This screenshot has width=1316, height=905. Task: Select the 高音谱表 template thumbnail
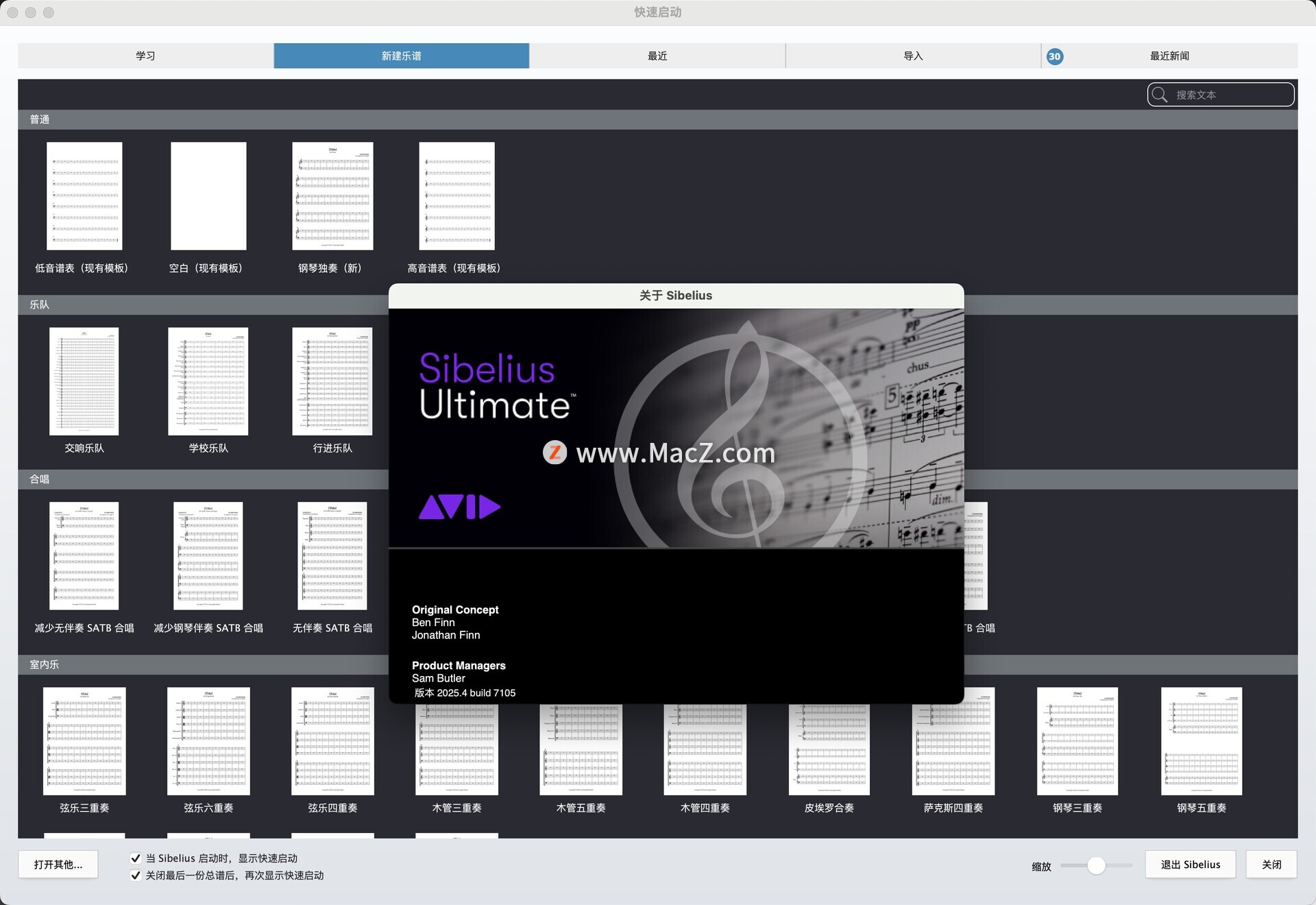(x=456, y=196)
